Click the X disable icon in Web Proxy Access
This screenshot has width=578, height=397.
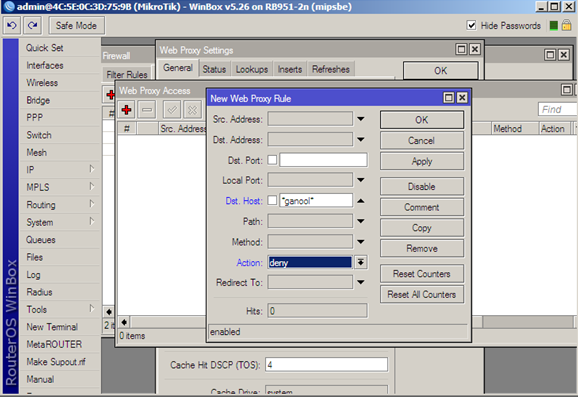(x=192, y=109)
